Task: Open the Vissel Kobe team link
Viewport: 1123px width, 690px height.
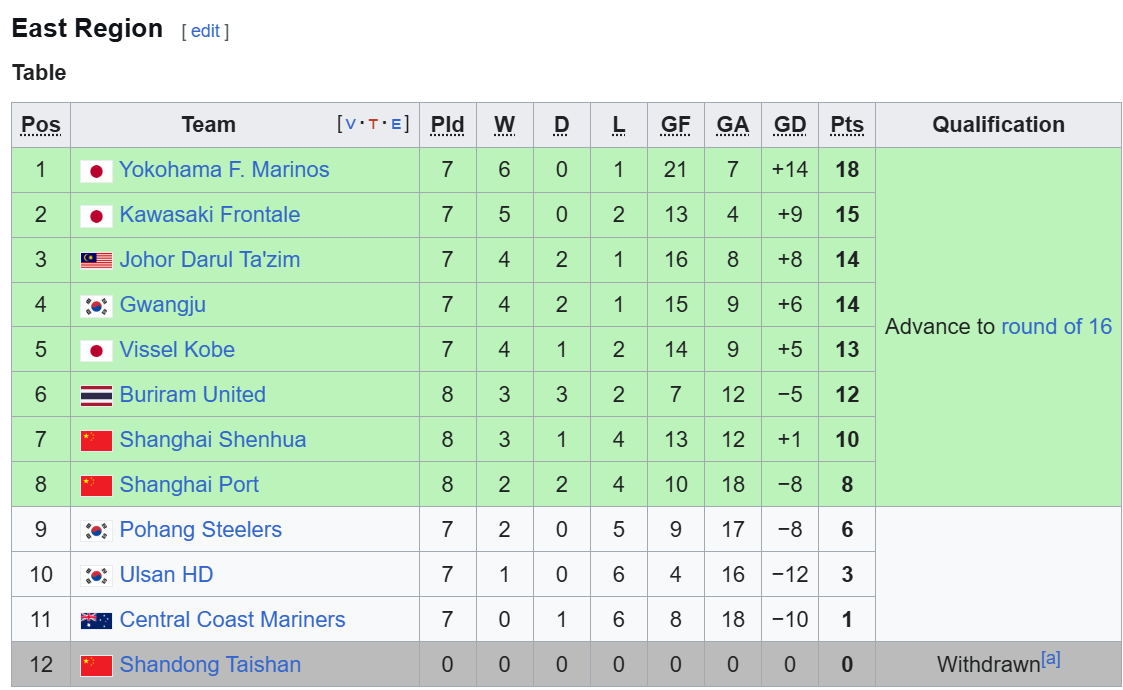Action: pos(177,349)
